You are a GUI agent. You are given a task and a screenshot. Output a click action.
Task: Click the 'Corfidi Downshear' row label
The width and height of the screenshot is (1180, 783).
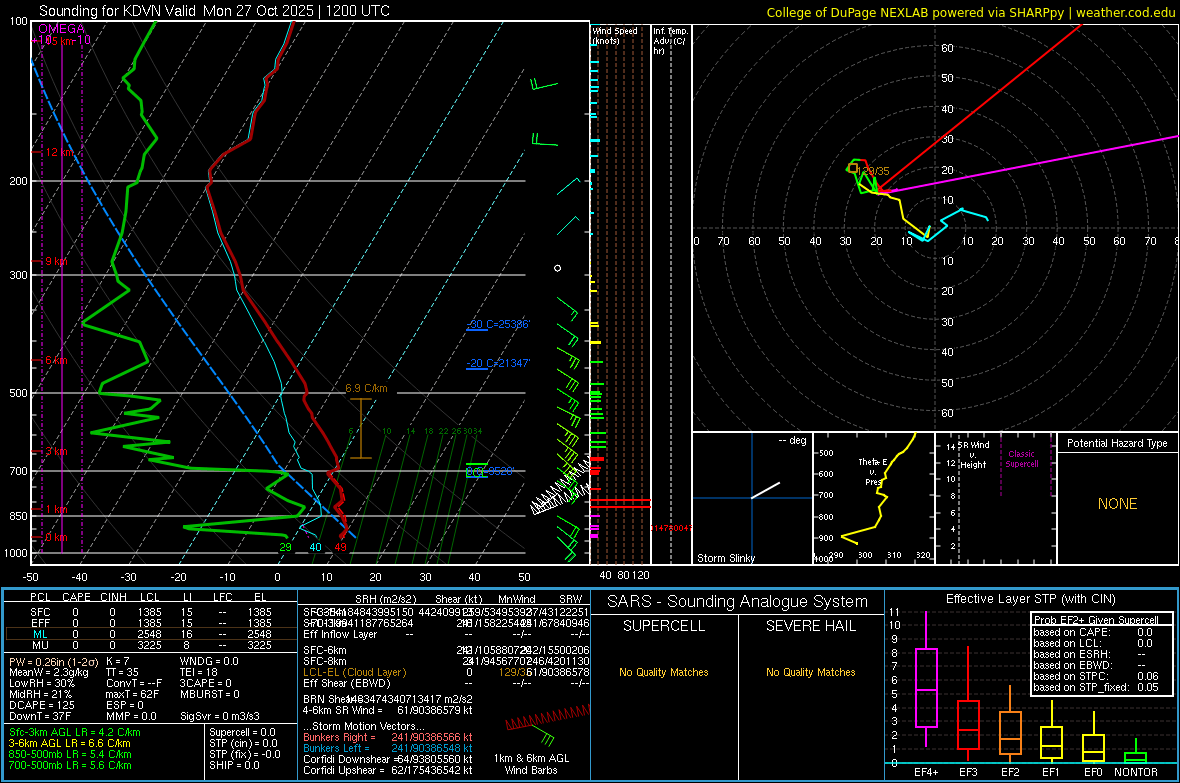point(347,760)
